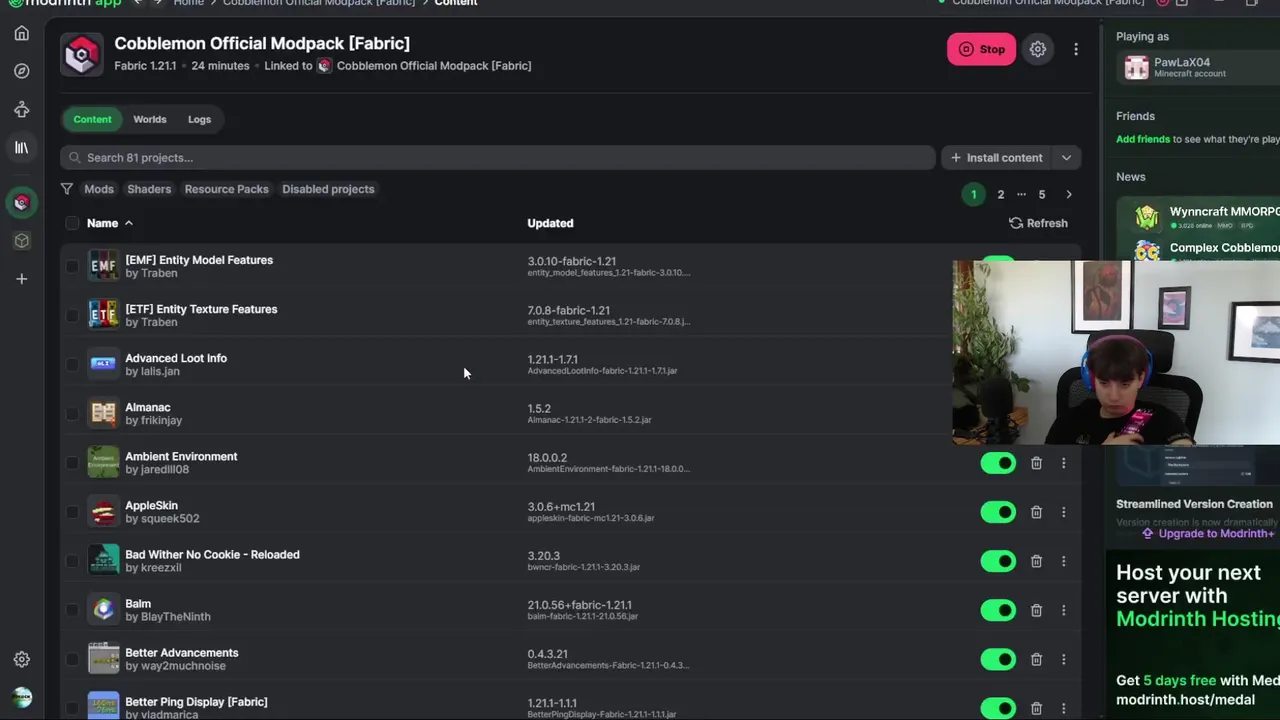
Task: Check the Advanced Loot Info checkbox
Action: click(x=72, y=364)
